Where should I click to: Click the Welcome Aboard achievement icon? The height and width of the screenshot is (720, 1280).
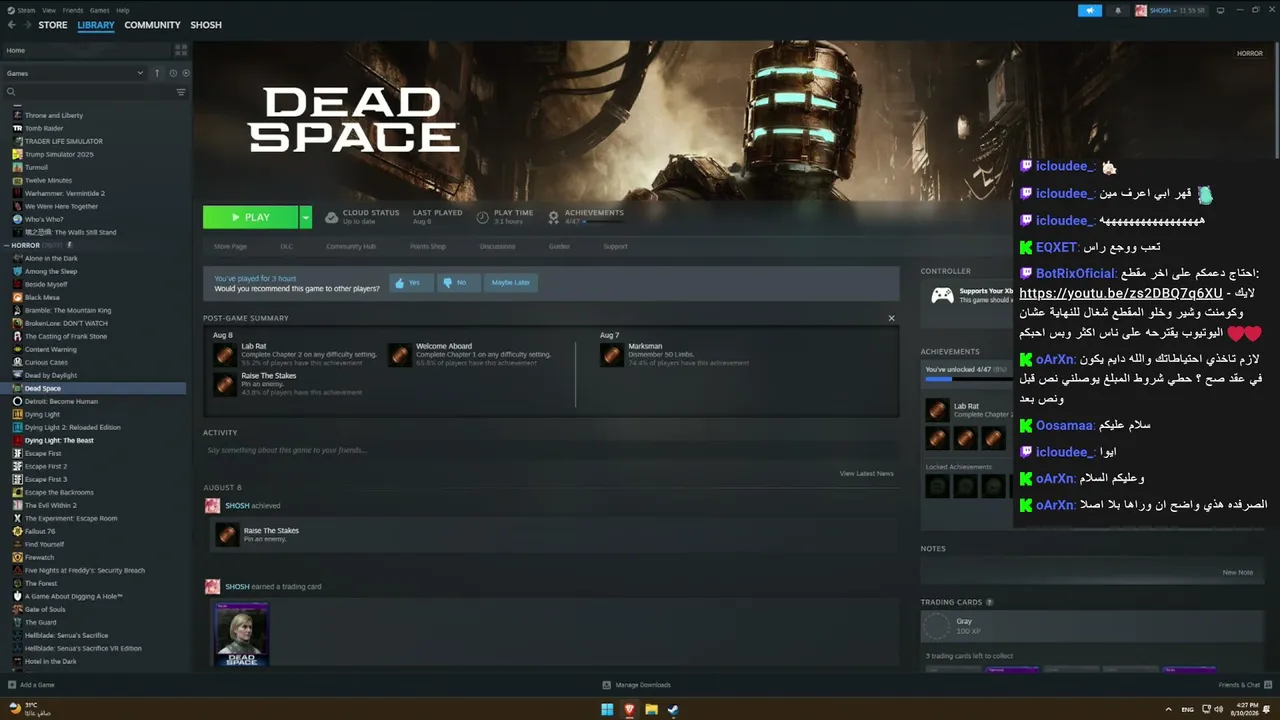pyautogui.click(x=400, y=355)
